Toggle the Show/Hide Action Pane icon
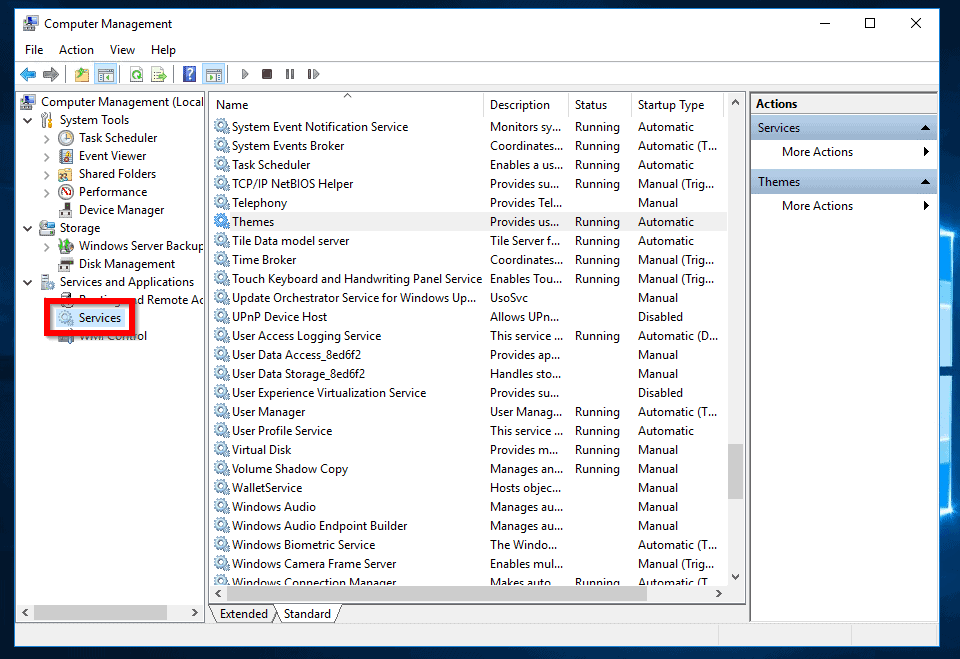The height and width of the screenshot is (659, 960). coord(214,74)
